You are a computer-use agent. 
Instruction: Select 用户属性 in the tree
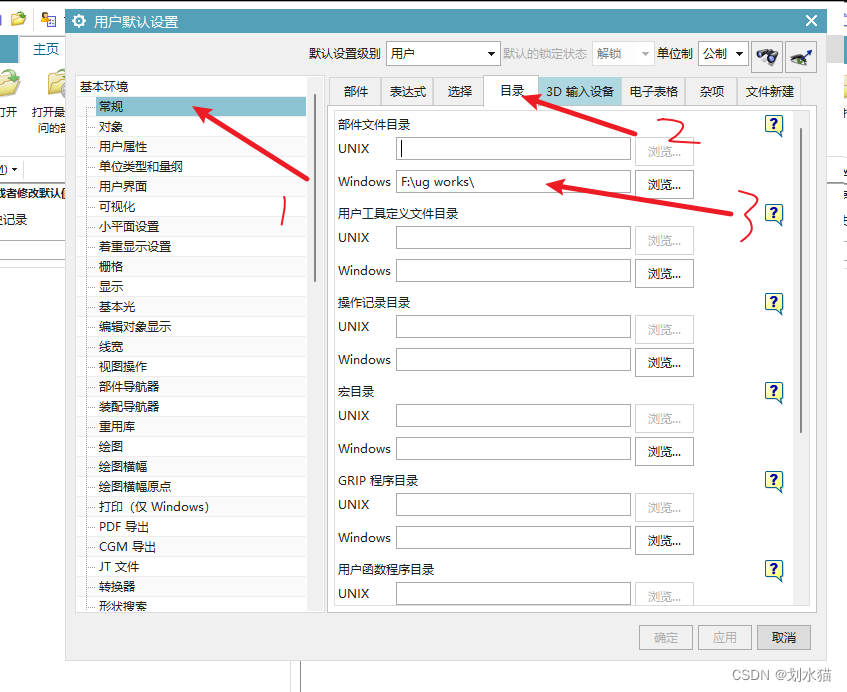point(123,147)
